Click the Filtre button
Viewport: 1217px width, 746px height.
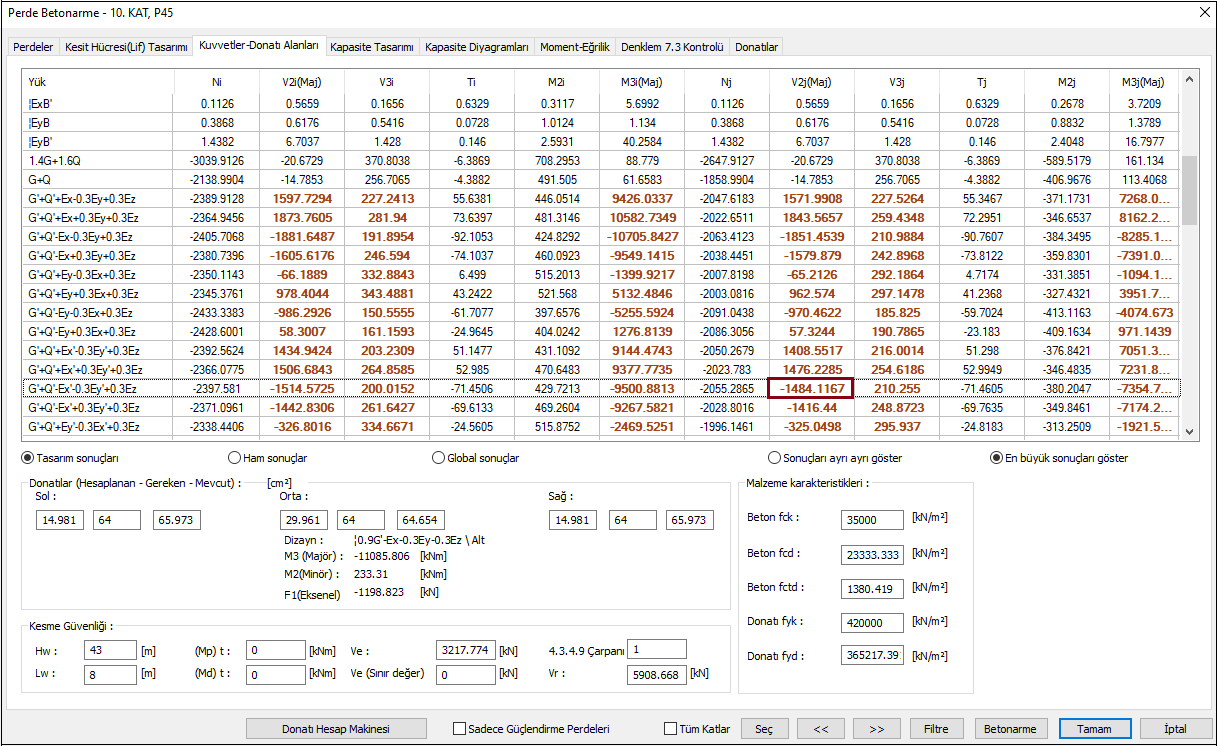(x=935, y=729)
